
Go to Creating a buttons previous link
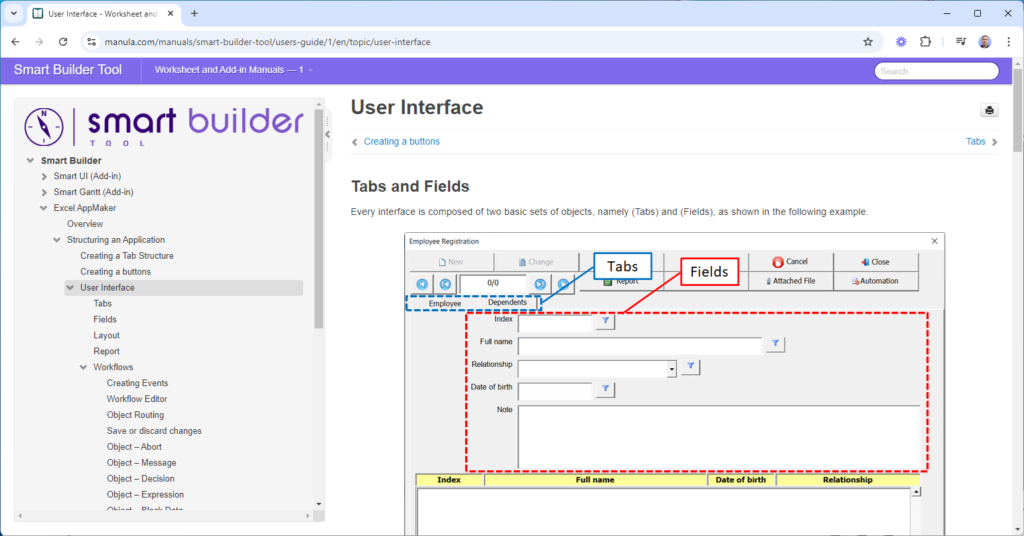pos(402,142)
